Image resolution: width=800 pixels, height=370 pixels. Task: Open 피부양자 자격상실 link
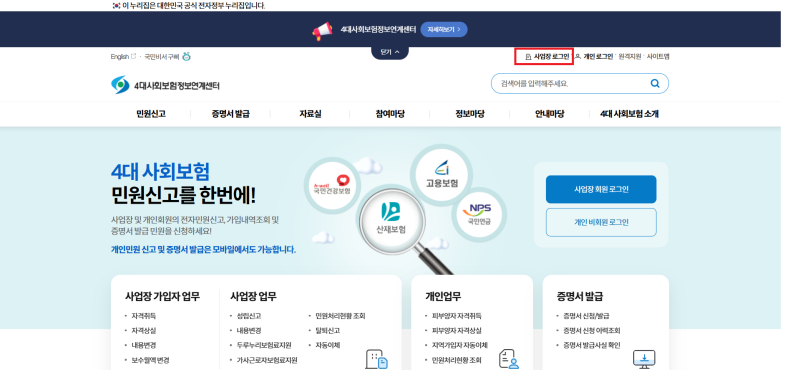457,331
